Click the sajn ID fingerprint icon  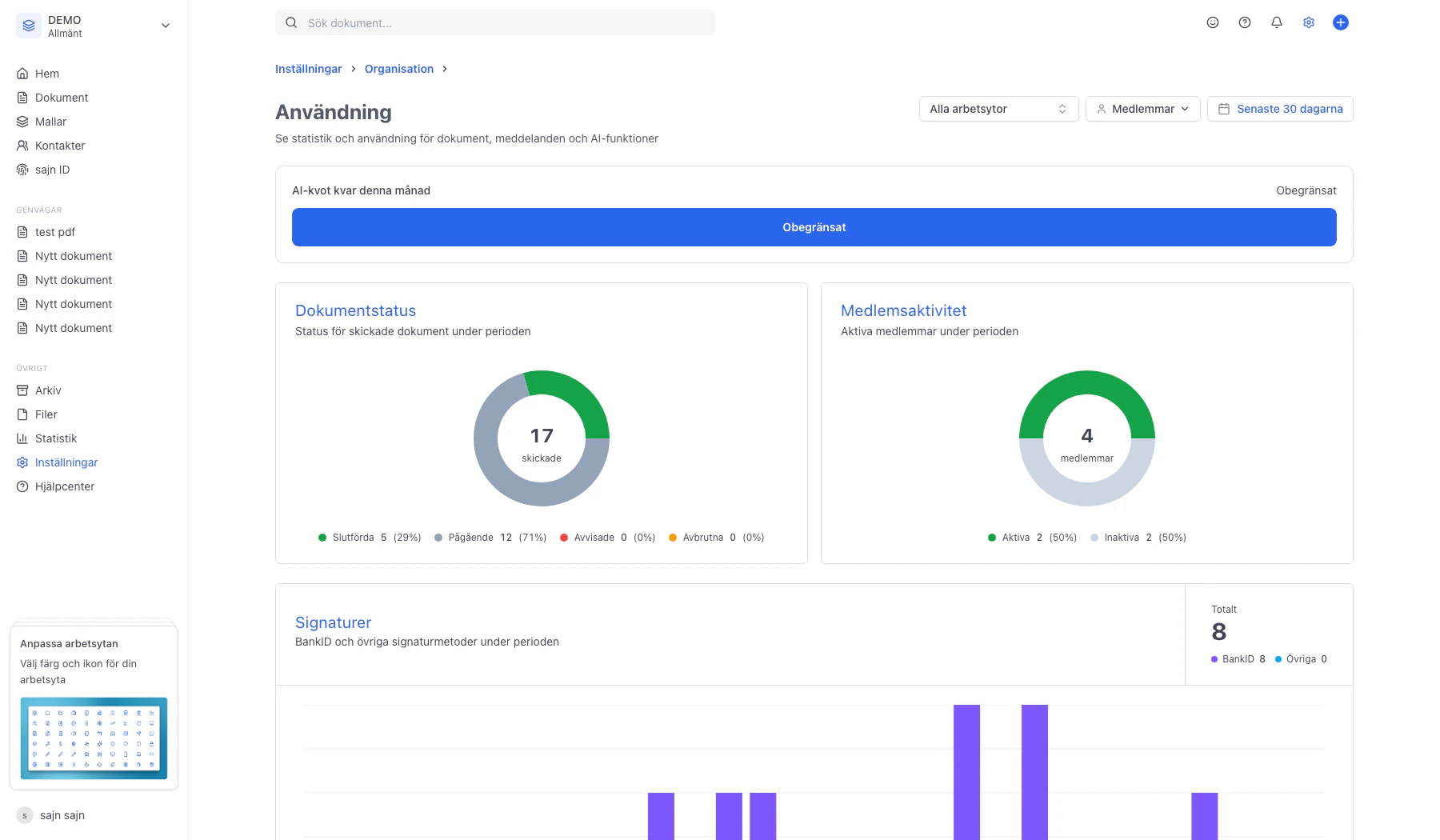point(22,170)
